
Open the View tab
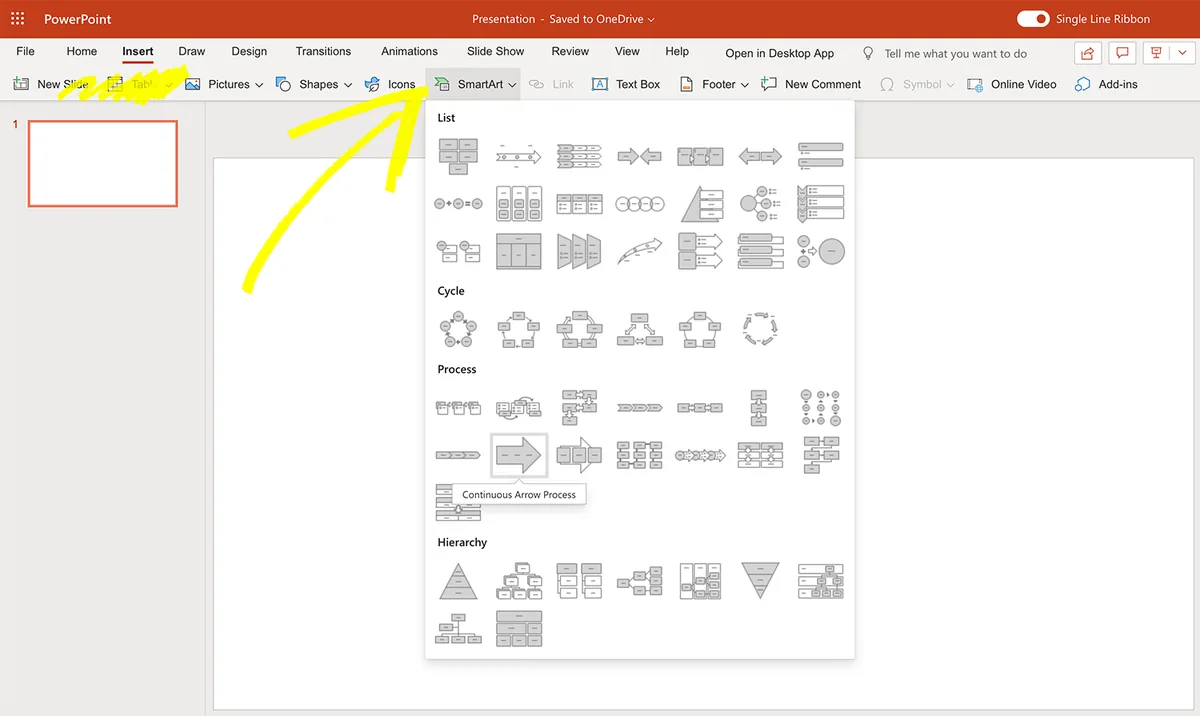[627, 51]
